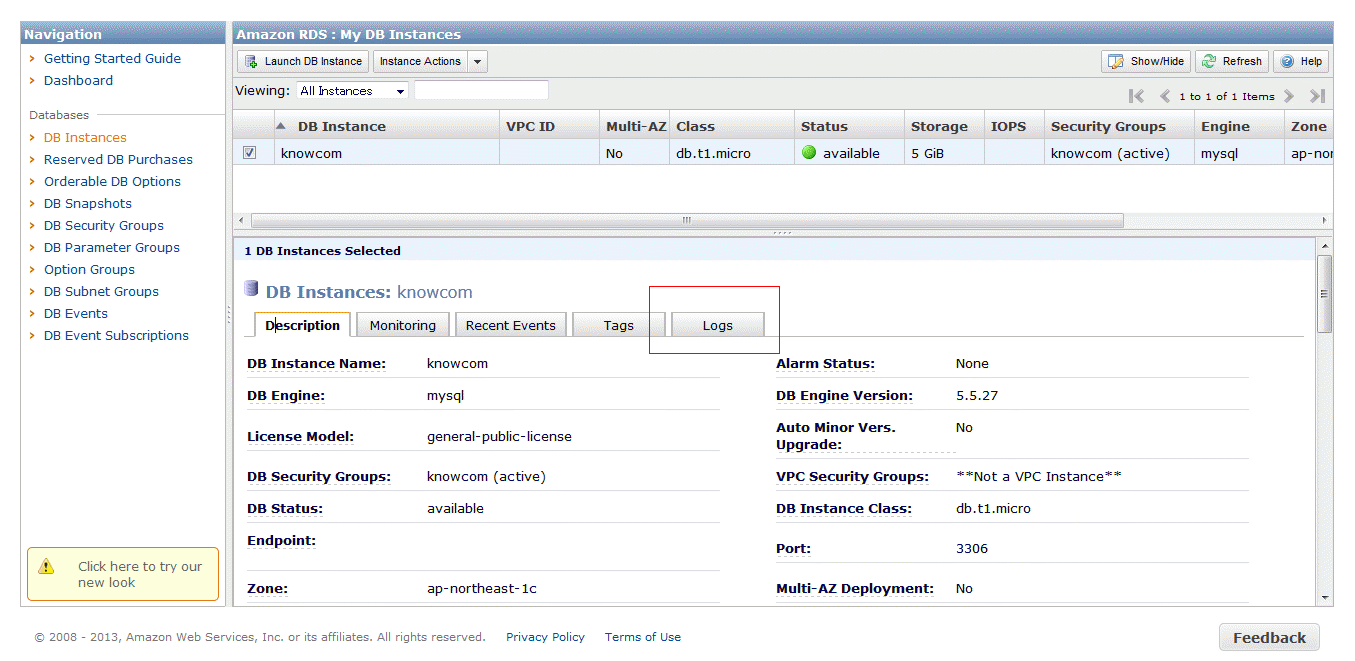Image resolution: width=1355 pixels, height=661 pixels.
Task: Open Orderable DB Options
Action: point(112,182)
